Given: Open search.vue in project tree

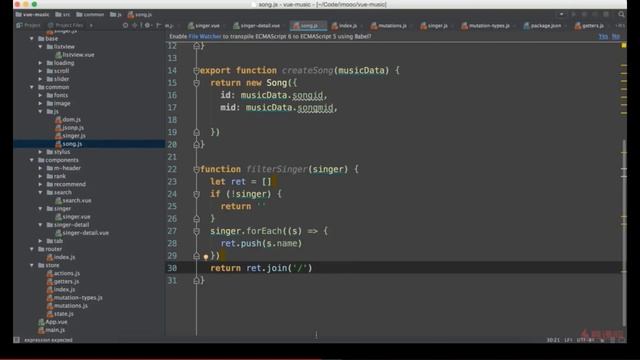Looking at the screenshot, I should [x=73, y=200].
